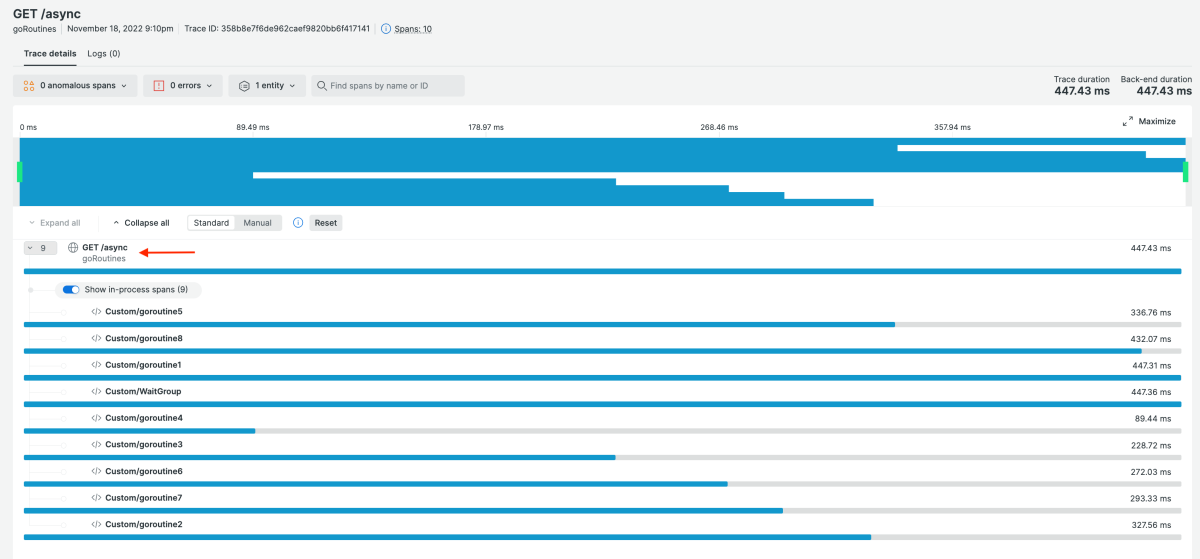The width and height of the screenshot is (1200, 559).
Task: Focus the Find spans by name search field
Action: pyautogui.click(x=394, y=86)
